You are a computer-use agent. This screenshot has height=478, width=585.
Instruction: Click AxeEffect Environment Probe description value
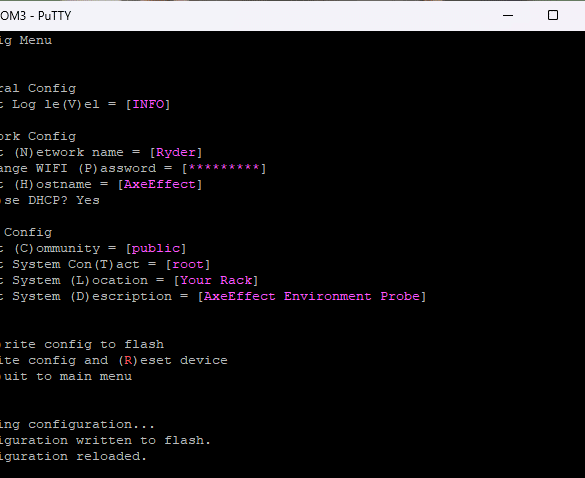pos(312,296)
